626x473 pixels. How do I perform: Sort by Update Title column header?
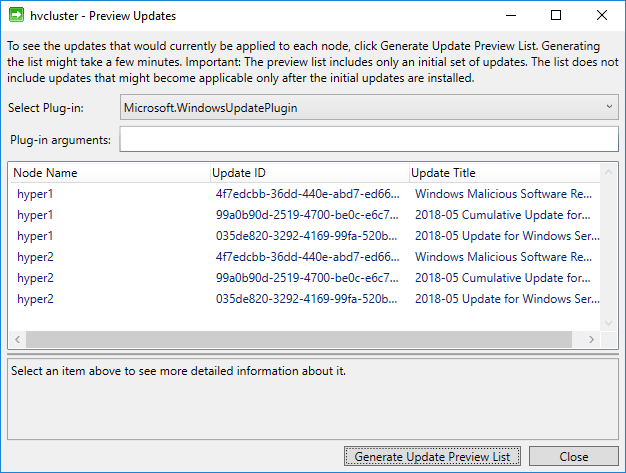505,173
